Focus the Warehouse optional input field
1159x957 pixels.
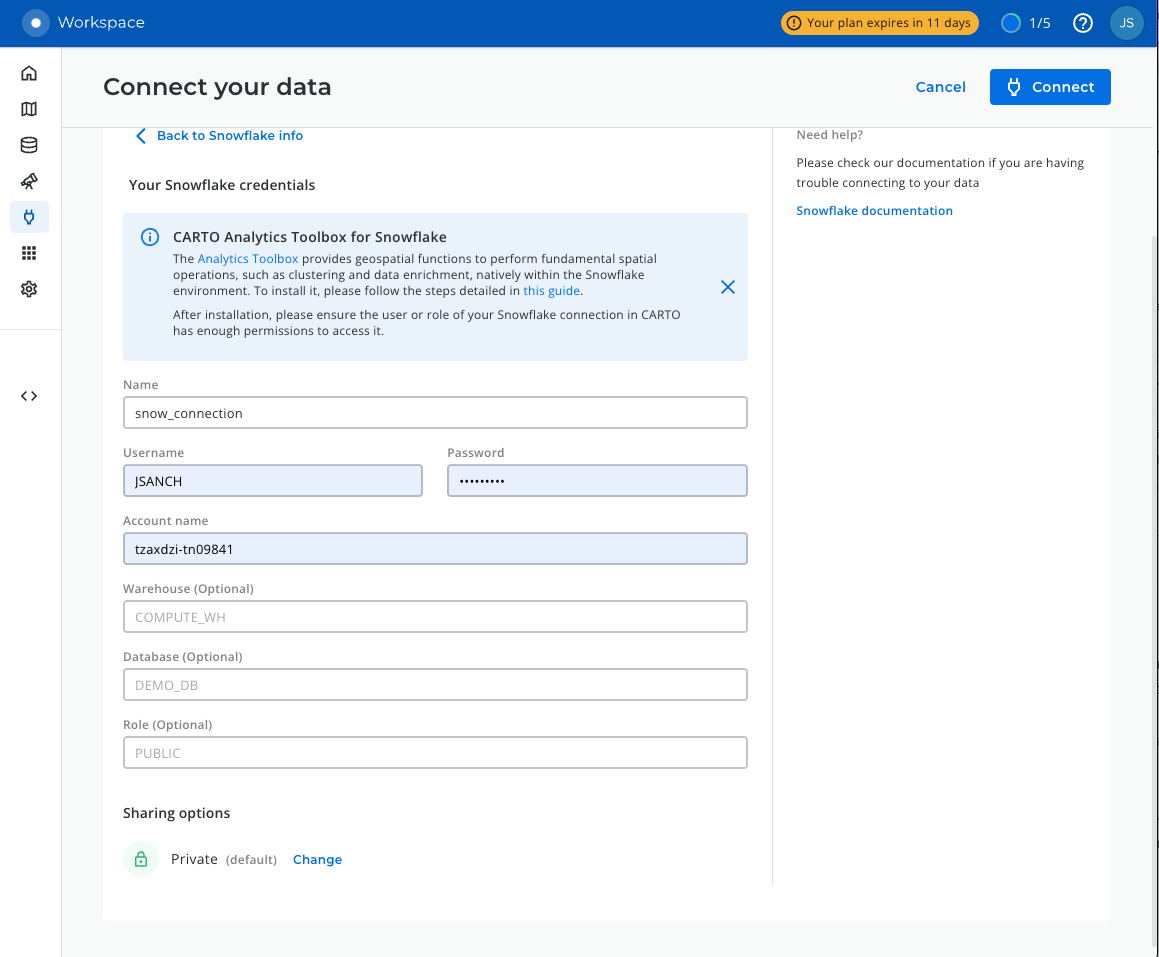pos(435,617)
